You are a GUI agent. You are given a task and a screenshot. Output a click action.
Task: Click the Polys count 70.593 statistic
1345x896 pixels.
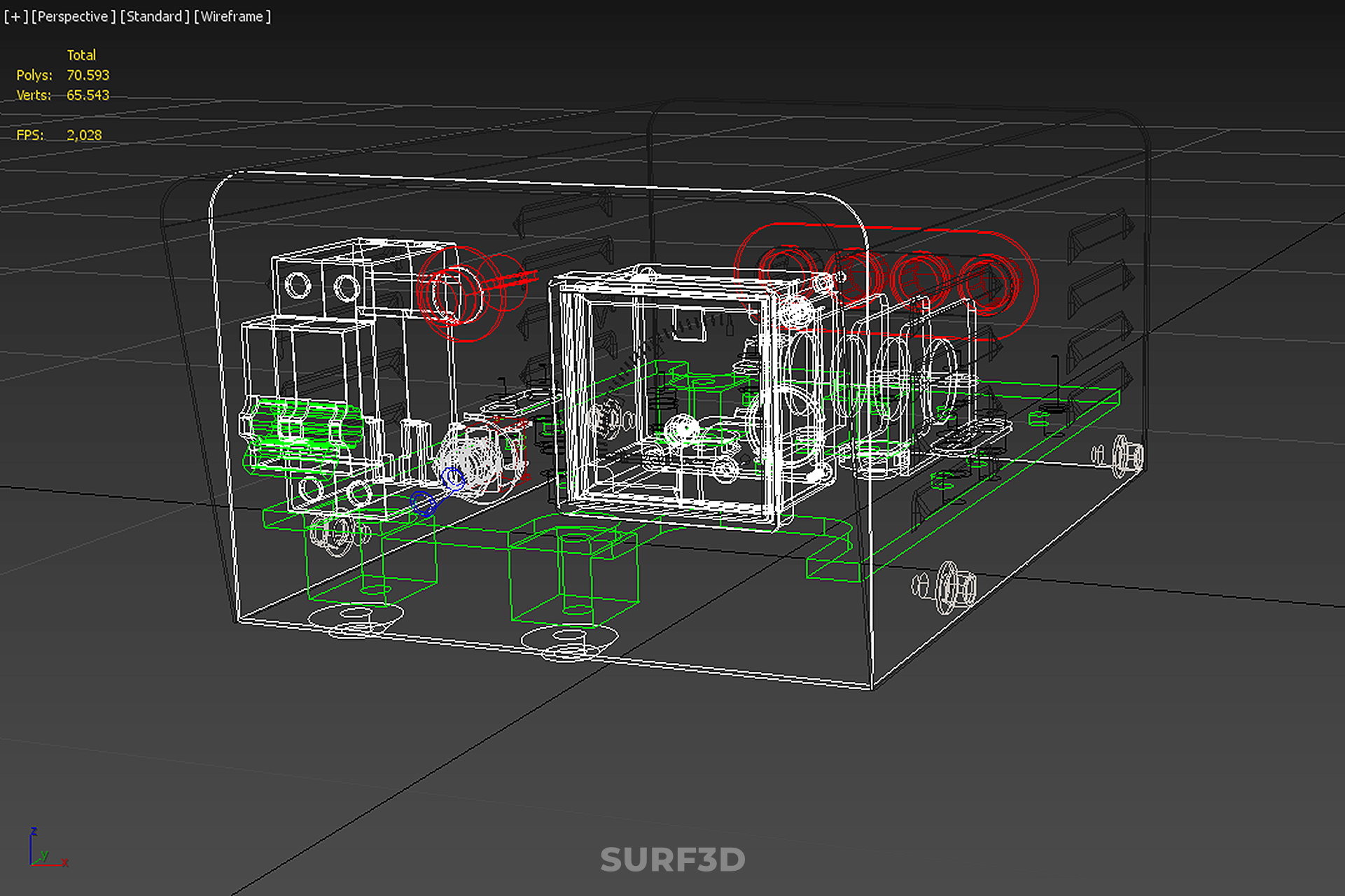(88, 75)
